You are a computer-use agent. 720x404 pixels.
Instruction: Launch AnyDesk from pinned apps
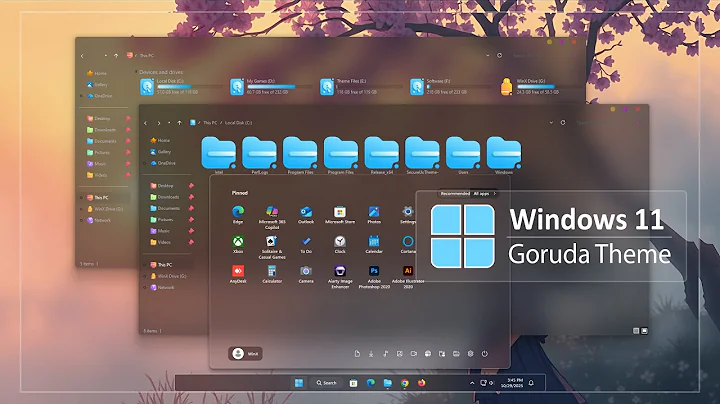pos(238,274)
